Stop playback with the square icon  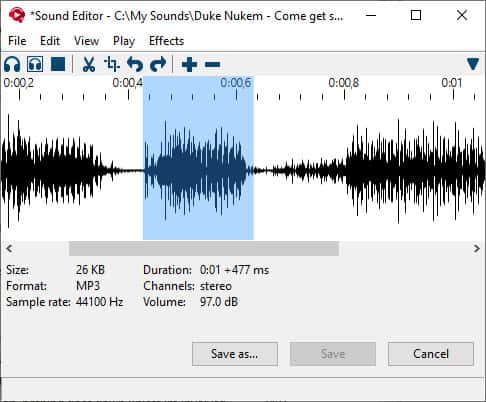[58, 64]
